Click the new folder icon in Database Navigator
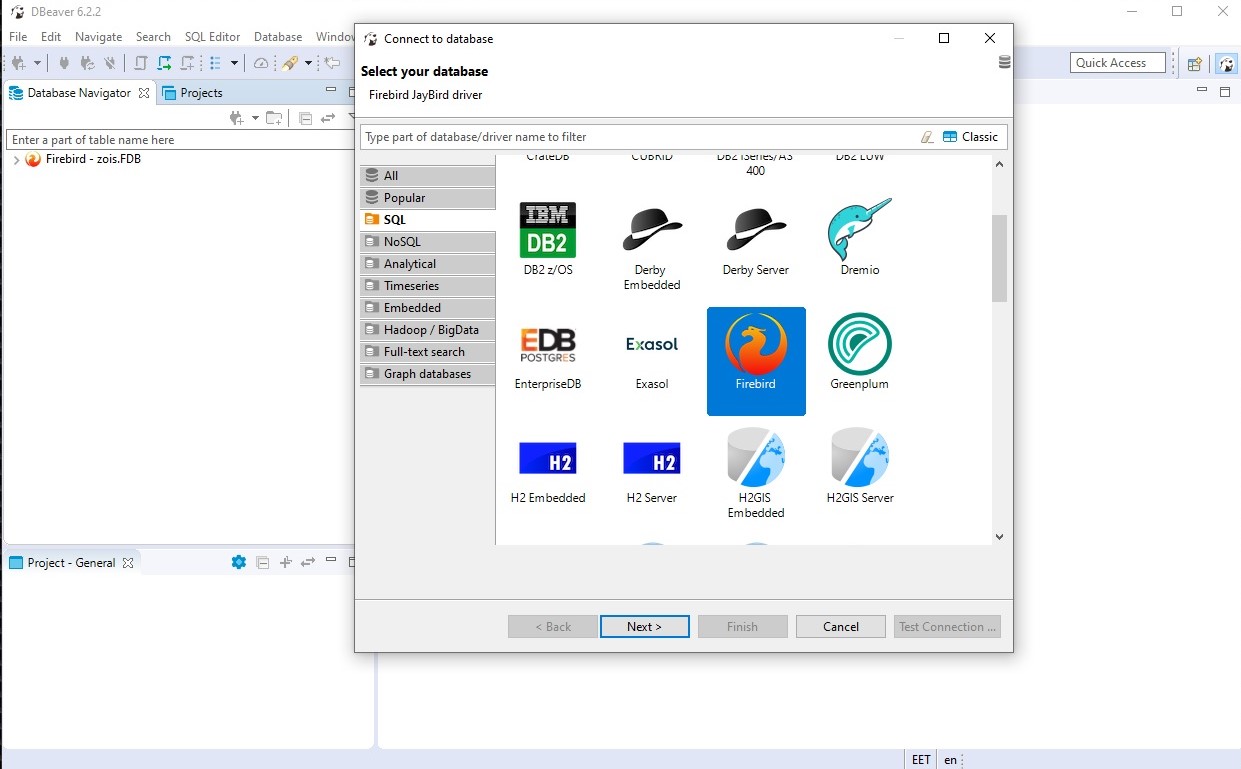Viewport: 1241px width, 769px height. 274,118
